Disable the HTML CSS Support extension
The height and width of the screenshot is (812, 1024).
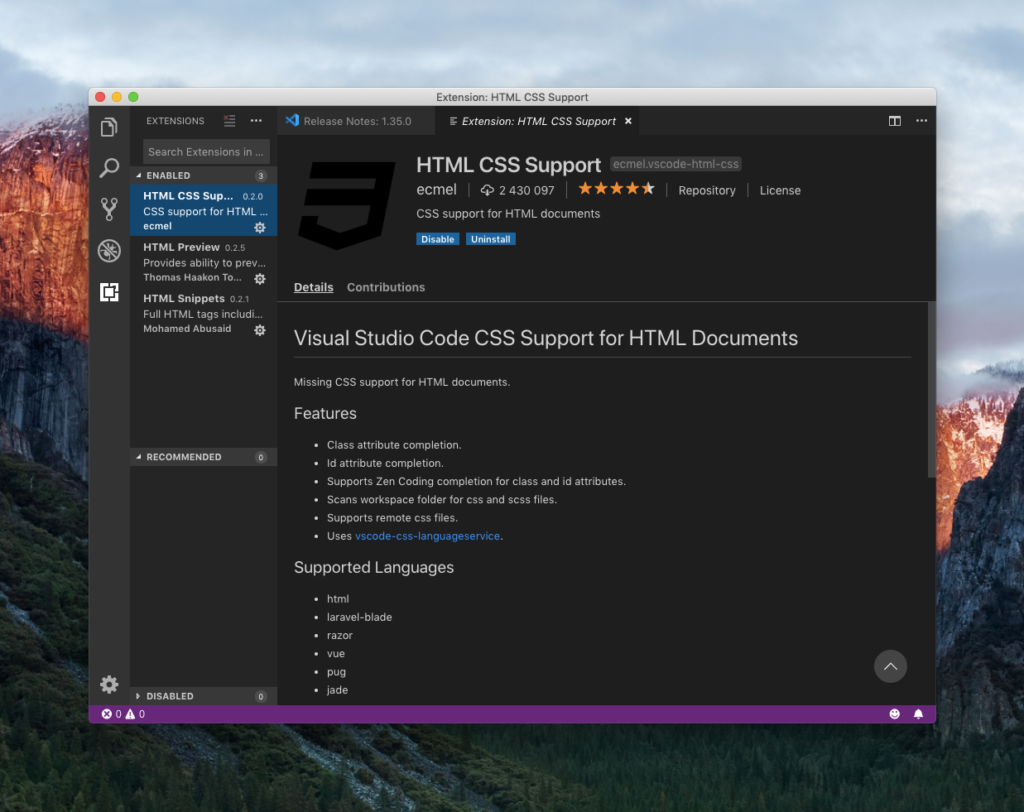[438, 239]
